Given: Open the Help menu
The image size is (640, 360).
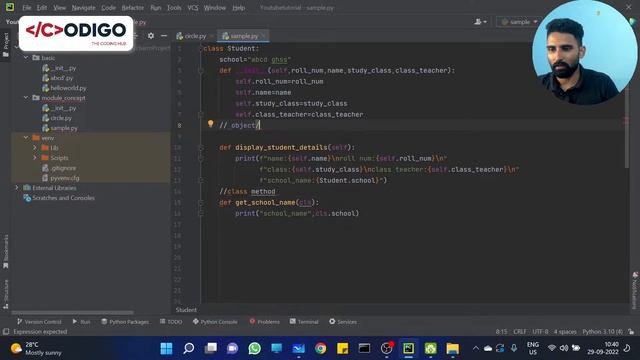Looking at the screenshot, I should pos(238,7).
